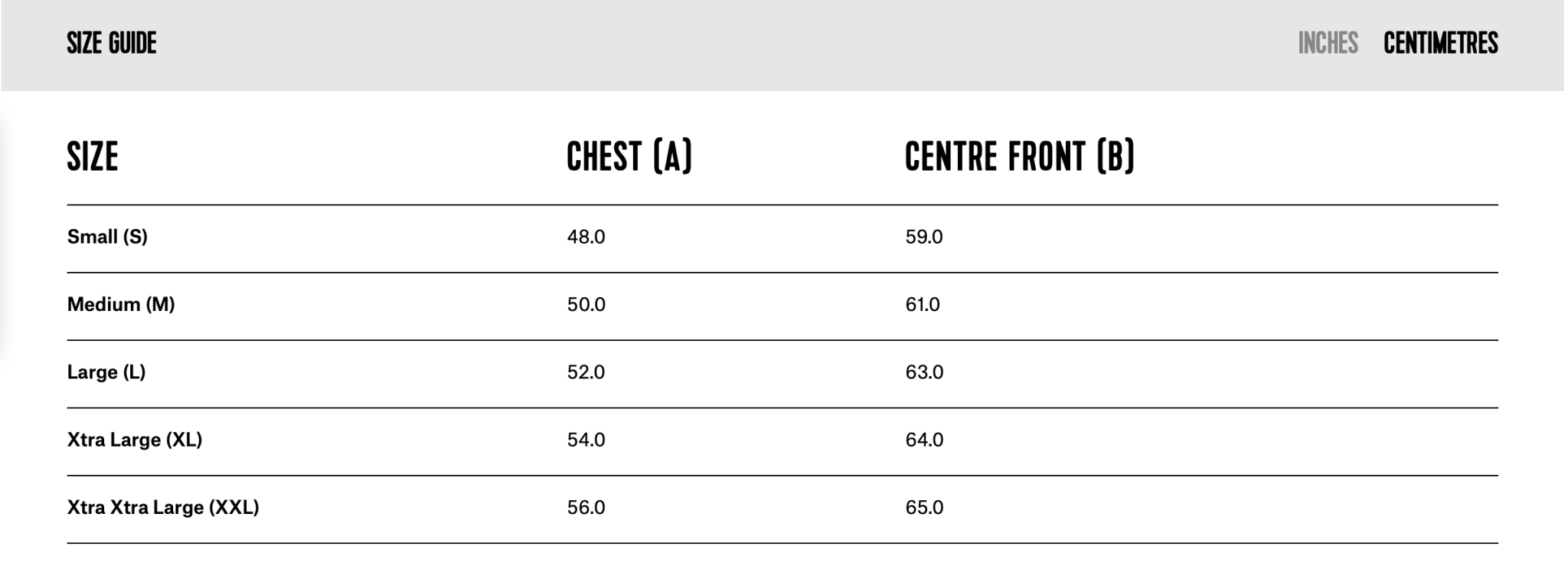Viewport: 1568px width, 566px height.
Task: Click the XXL chest value 56.0
Action: click(586, 508)
